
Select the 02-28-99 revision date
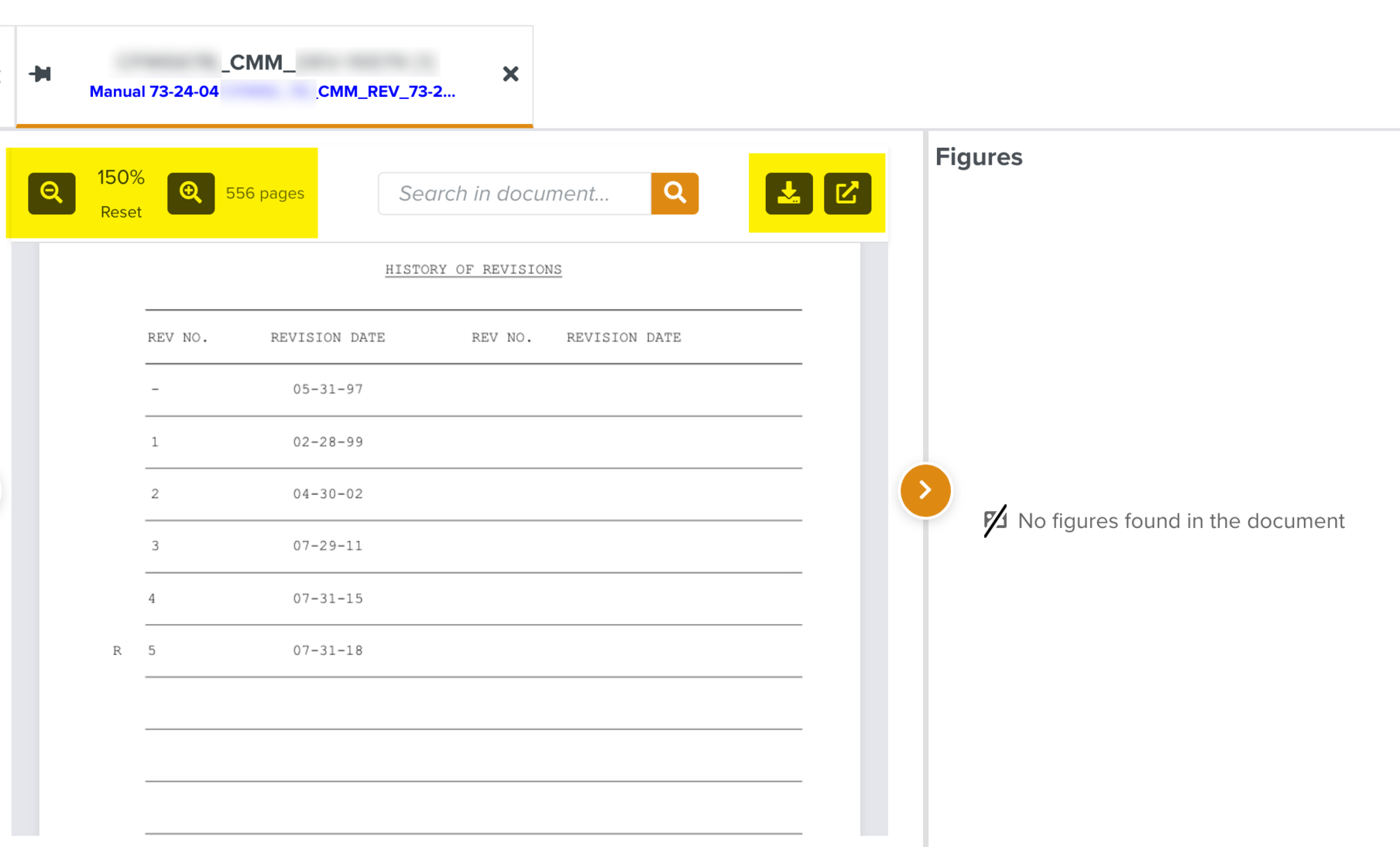pyautogui.click(x=328, y=442)
